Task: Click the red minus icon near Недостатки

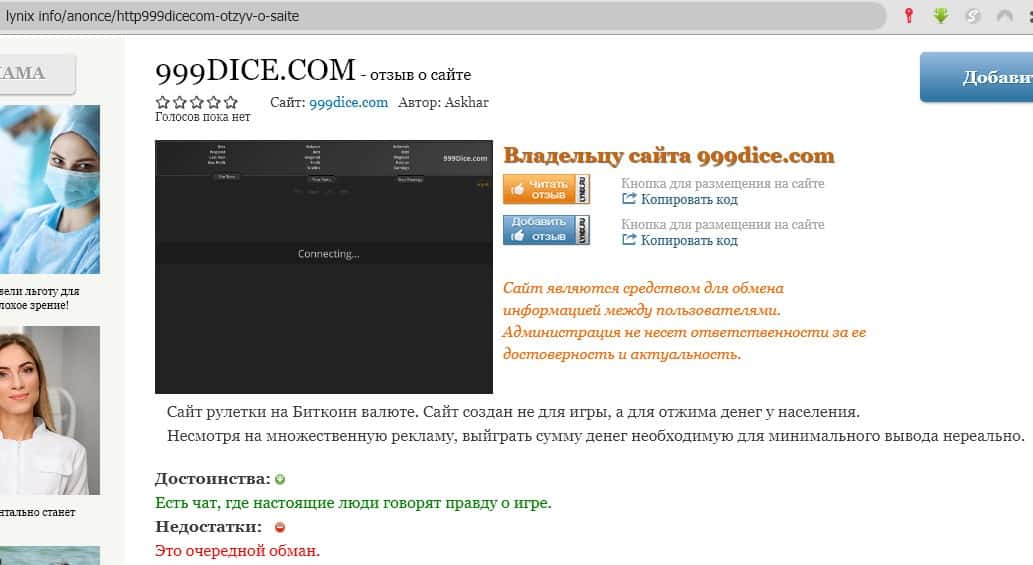Action: (x=280, y=527)
